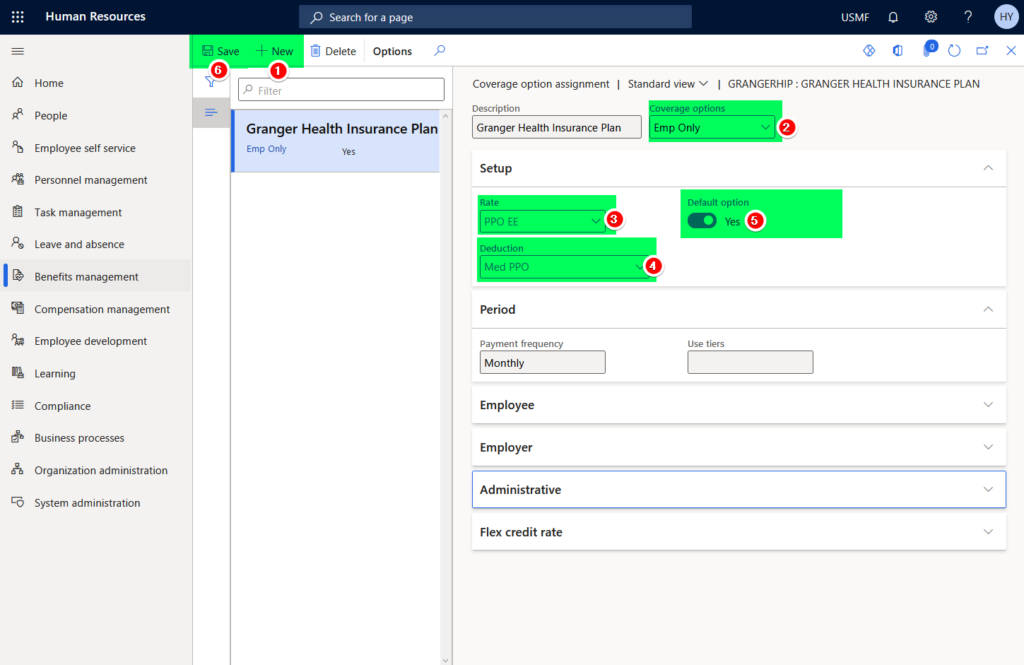This screenshot has height=665, width=1024.
Task: Click the People icon in sidebar
Action: [18, 115]
